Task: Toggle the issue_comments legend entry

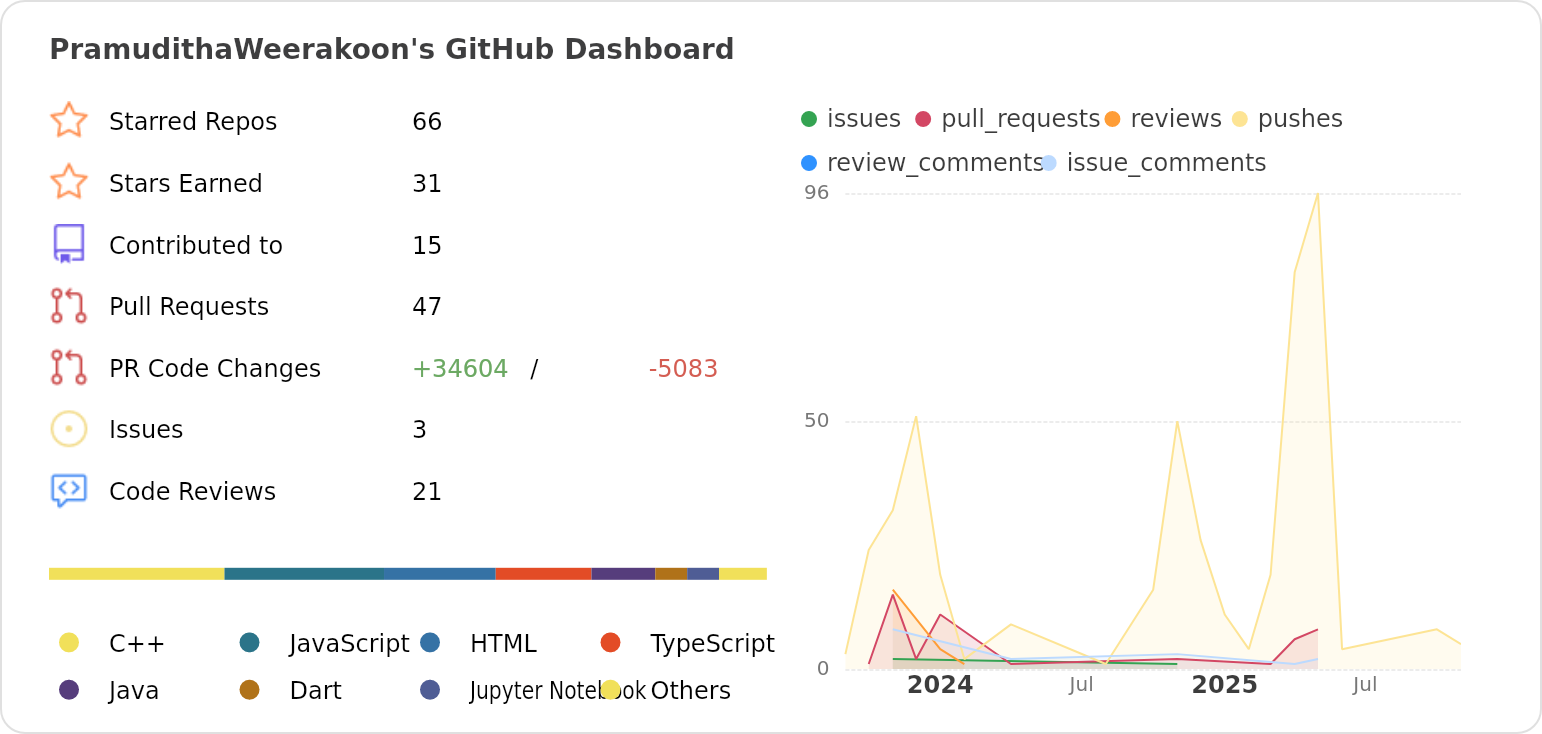Action: pyautogui.click(x=1048, y=162)
